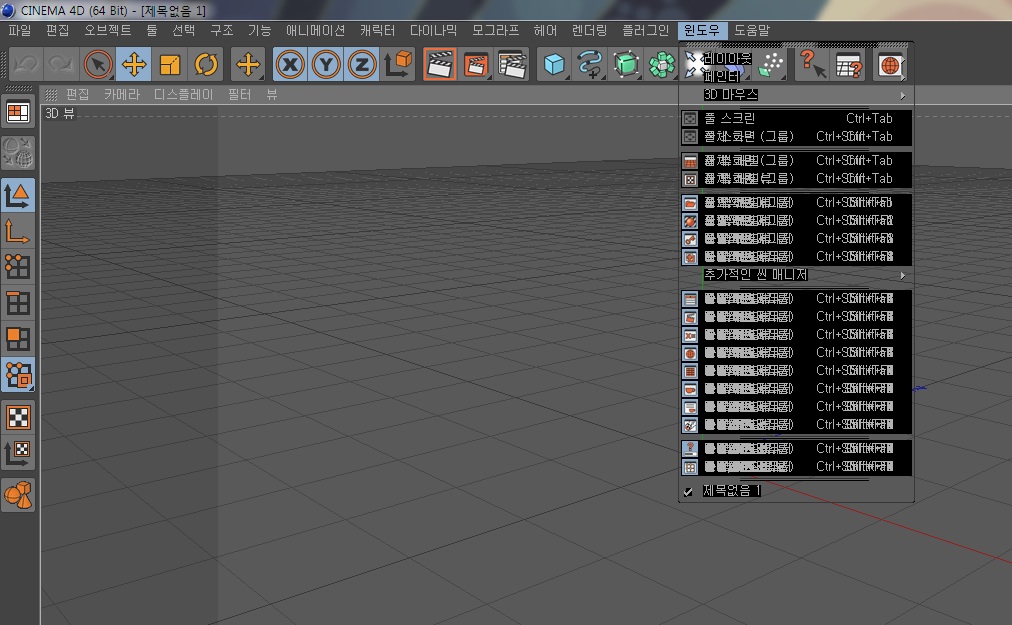Open the 렌더링 menu
Image resolution: width=1012 pixels, height=625 pixels.
pos(589,30)
